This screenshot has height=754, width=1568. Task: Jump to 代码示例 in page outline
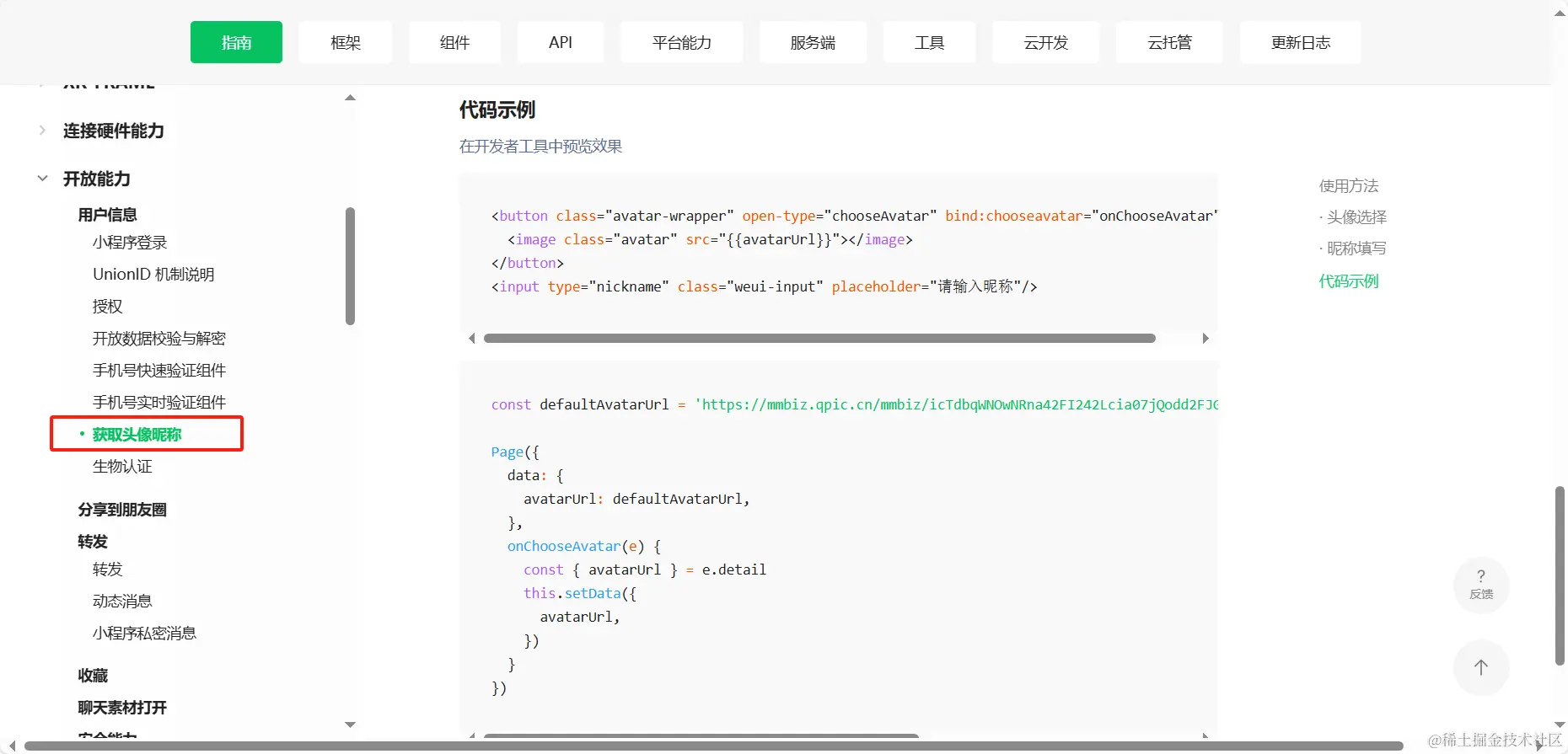coord(1349,281)
